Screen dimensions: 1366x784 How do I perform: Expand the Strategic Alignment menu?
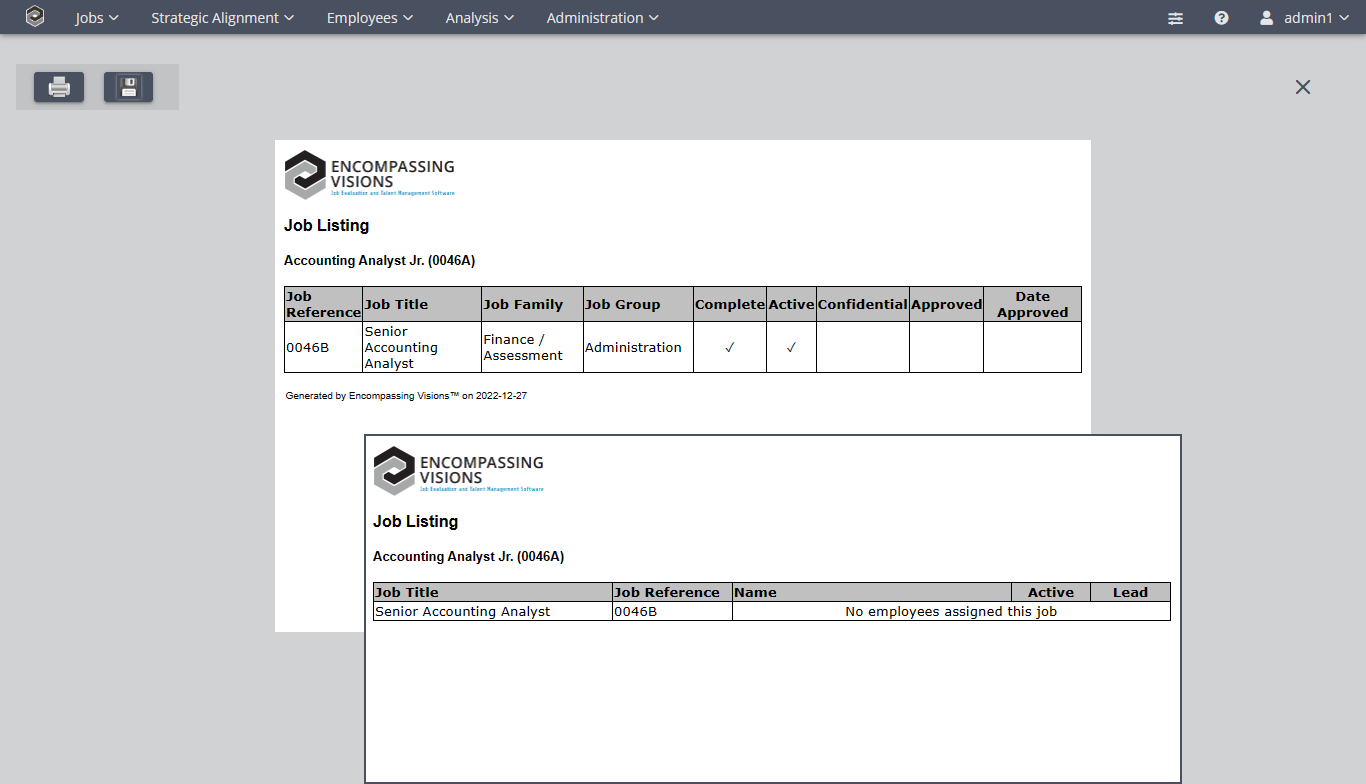(223, 18)
